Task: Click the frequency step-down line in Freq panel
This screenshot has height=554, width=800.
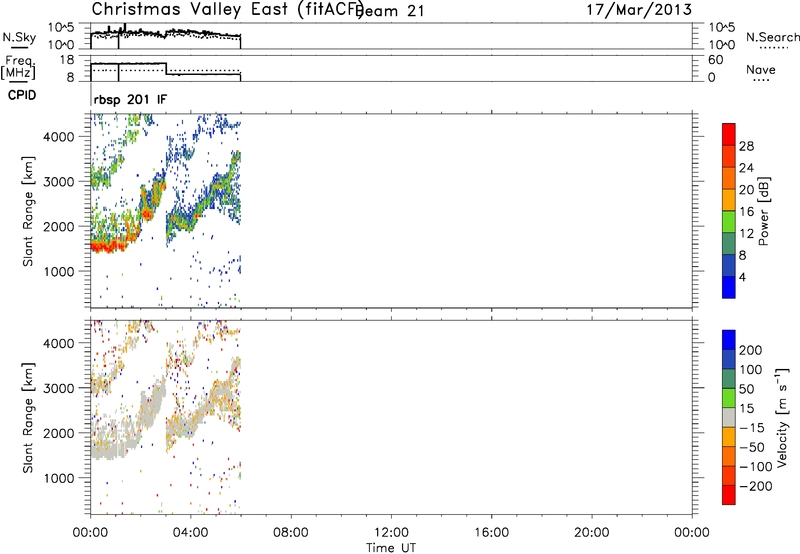Action: coord(167,69)
